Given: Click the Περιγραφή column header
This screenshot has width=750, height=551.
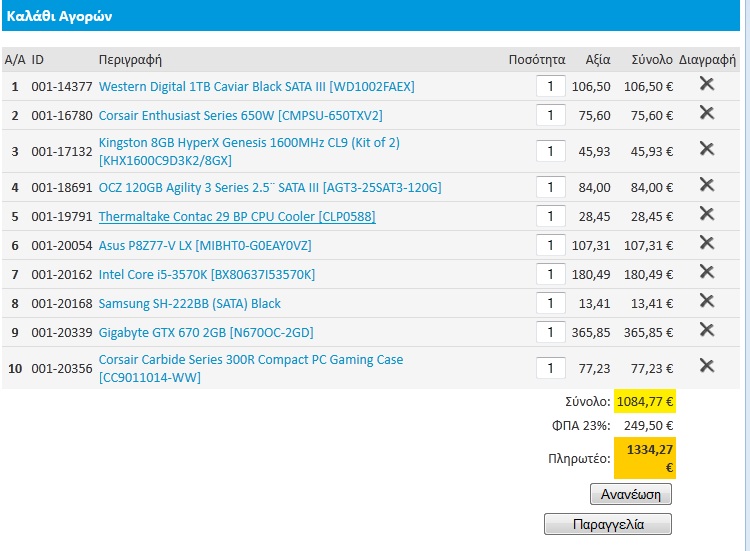Looking at the screenshot, I should (x=130, y=60).
